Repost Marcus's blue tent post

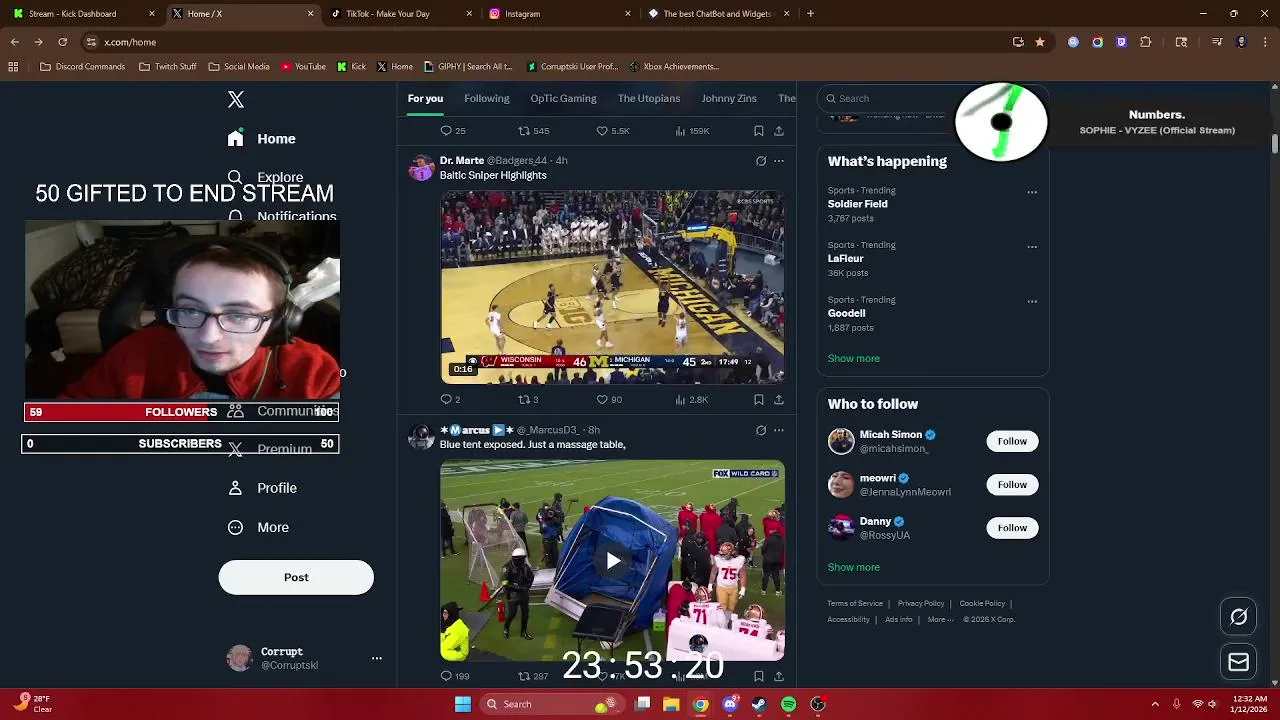tap(523, 676)
